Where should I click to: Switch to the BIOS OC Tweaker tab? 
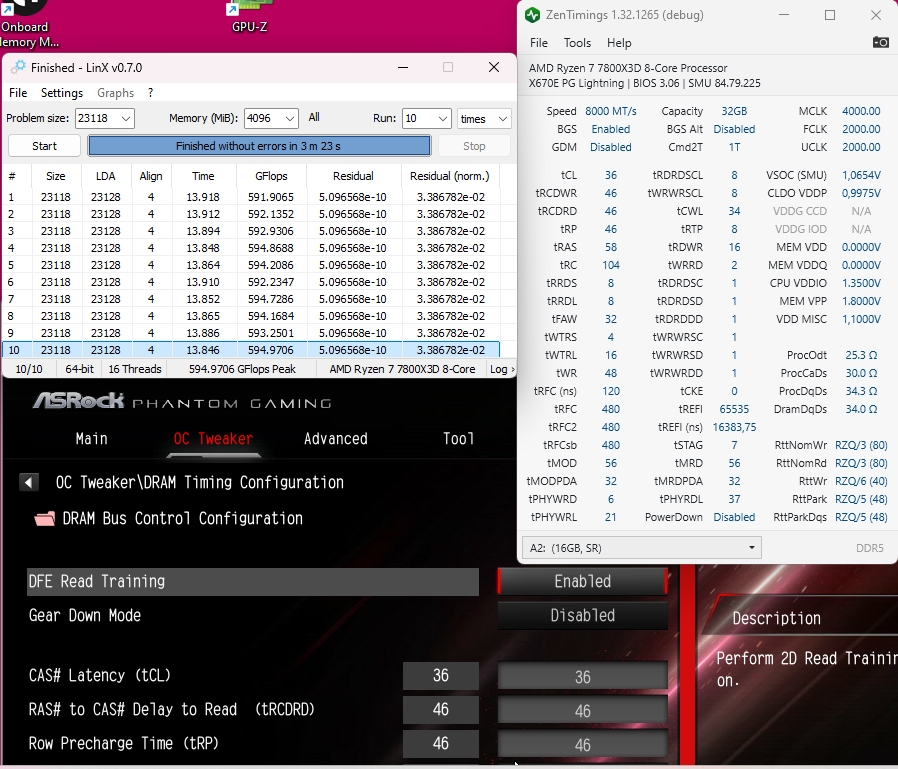(213, 439)
